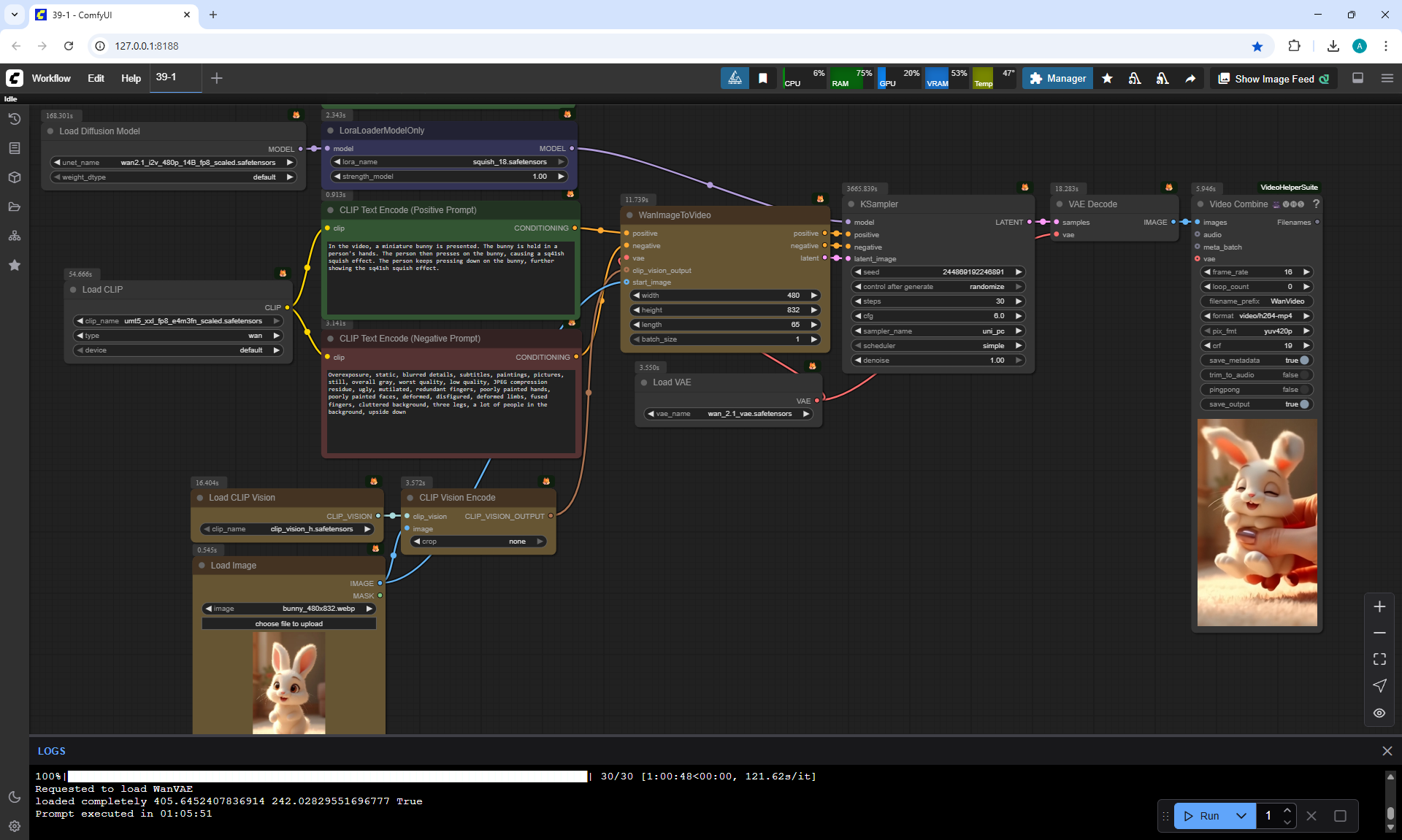
Task: Open the node library cube icon
Action: tap(14, 177)
